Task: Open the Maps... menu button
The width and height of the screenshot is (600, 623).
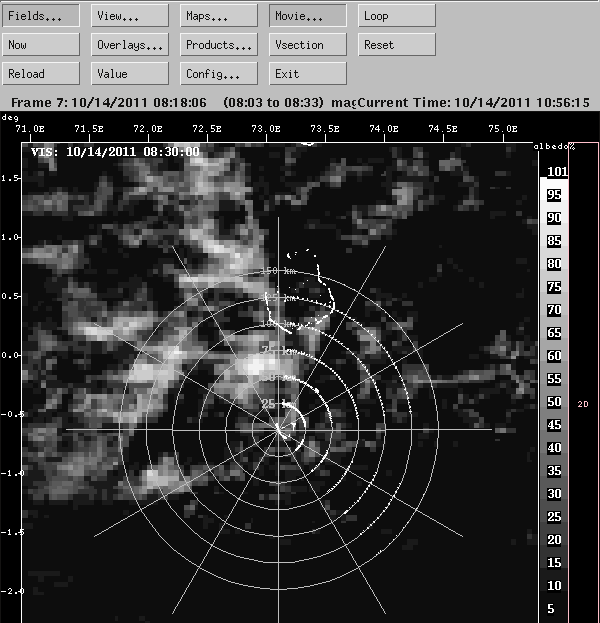Action: [219, 16]
